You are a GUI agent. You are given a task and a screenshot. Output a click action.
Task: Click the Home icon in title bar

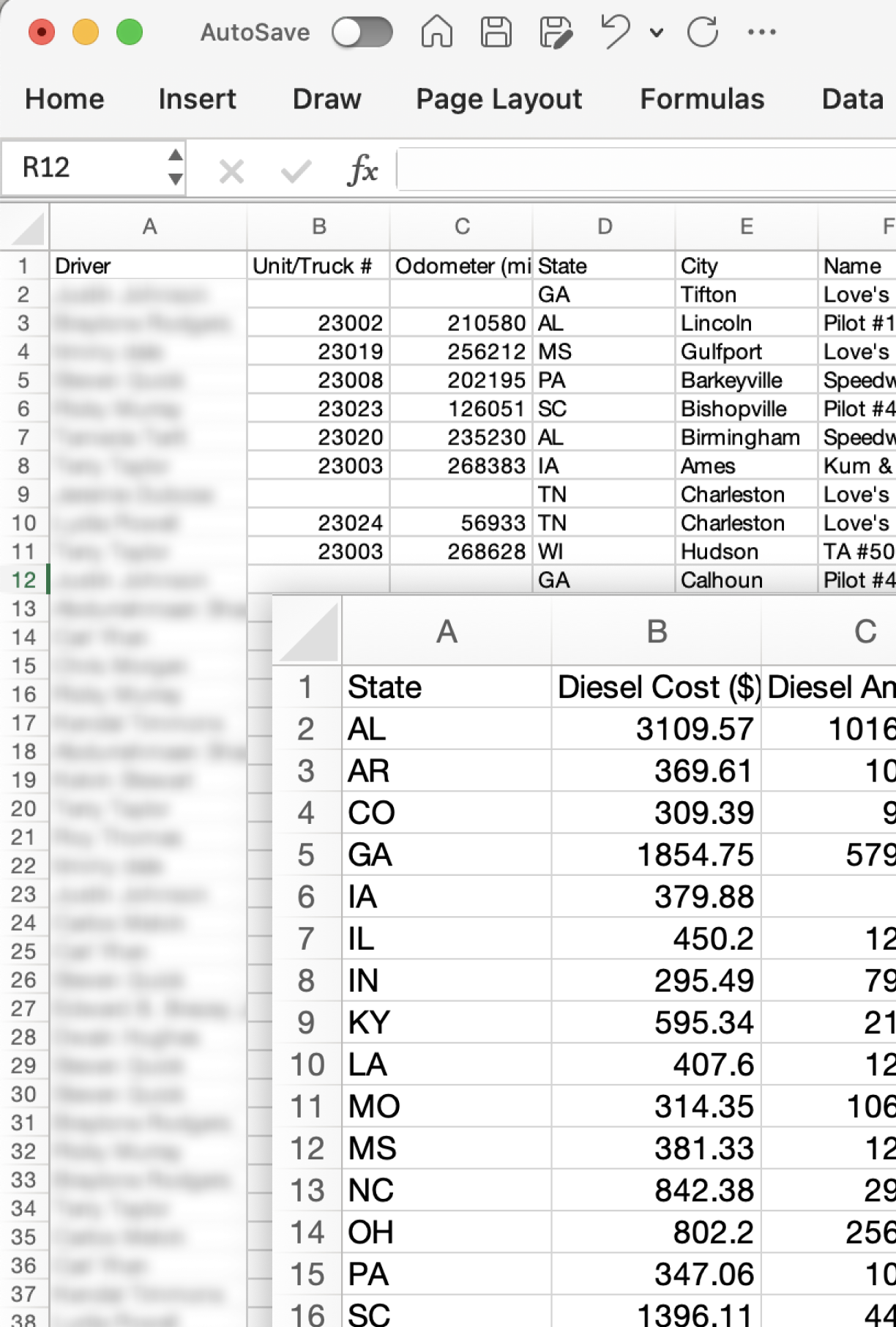coord(436,32)
